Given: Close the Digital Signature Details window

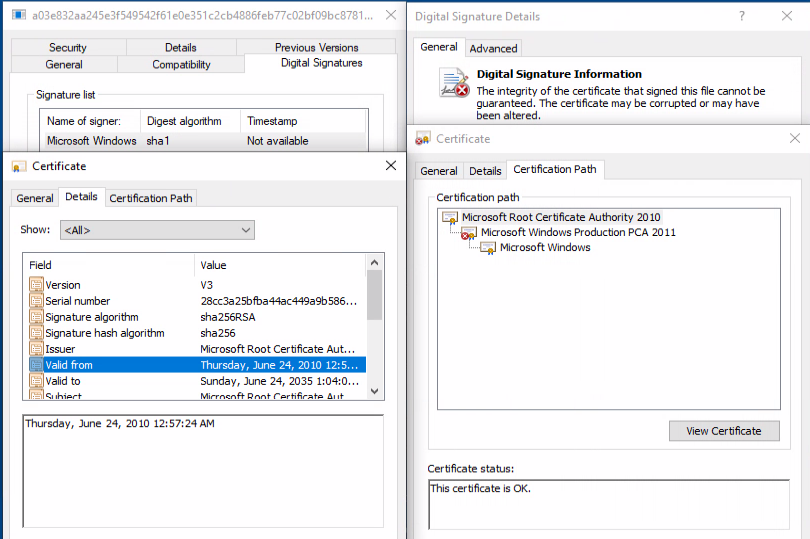Looking at the screenshot, I should tap(787, 16).
